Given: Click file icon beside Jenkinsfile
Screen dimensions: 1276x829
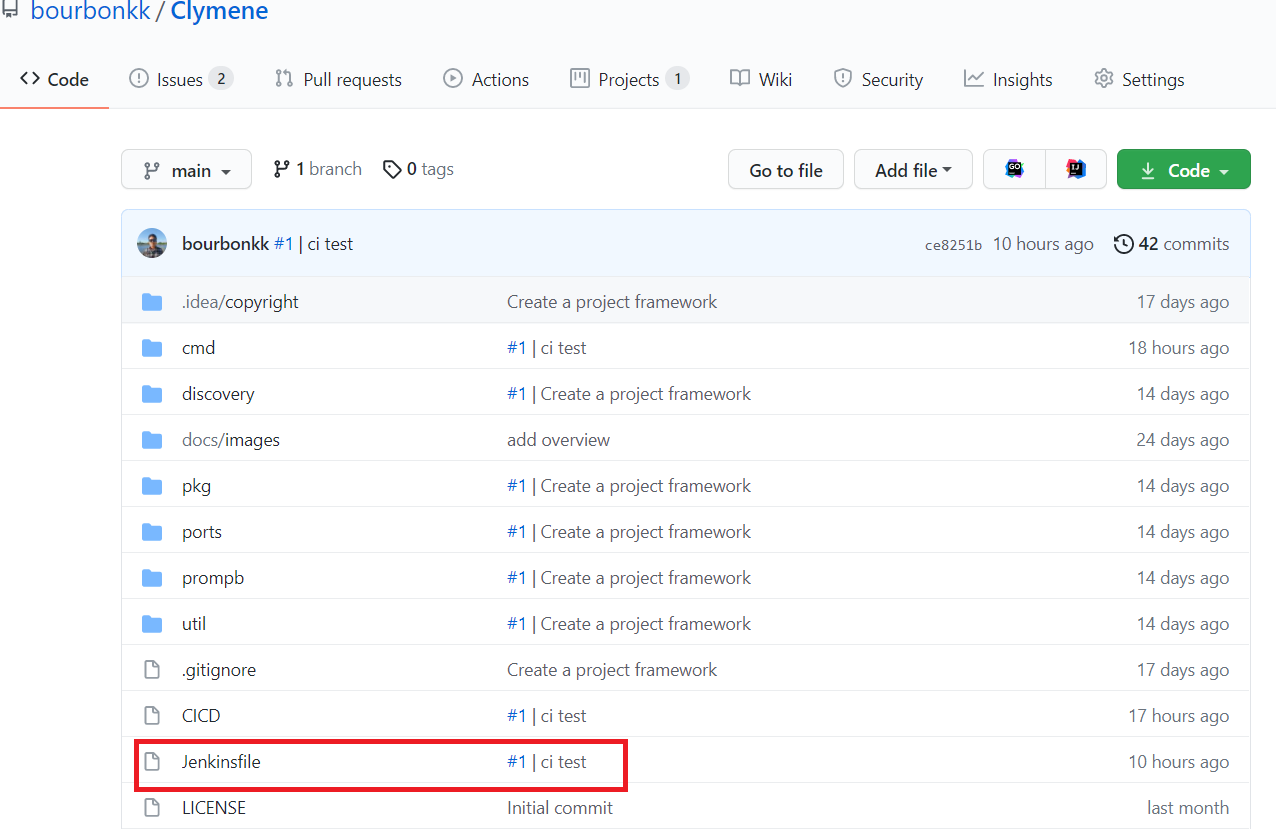Looking at the screenshot, I should point(152,762).
